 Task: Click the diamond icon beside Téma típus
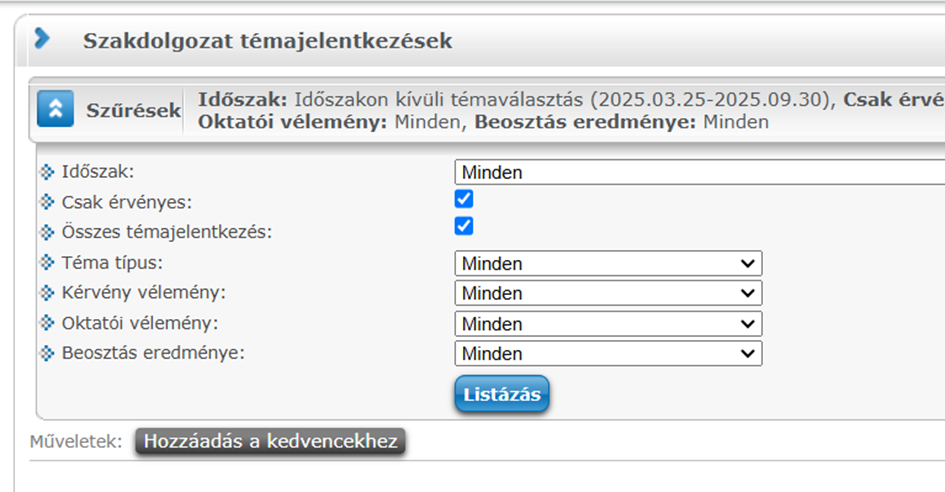coord(47,263)
